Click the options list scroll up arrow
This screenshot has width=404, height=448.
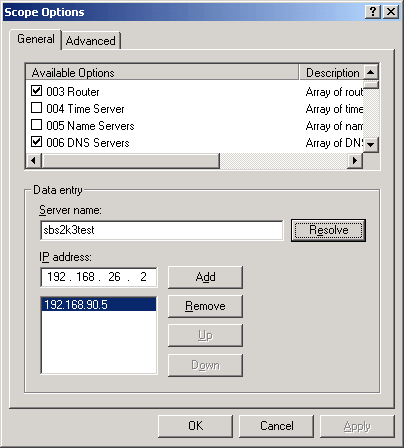click(371, 72)
